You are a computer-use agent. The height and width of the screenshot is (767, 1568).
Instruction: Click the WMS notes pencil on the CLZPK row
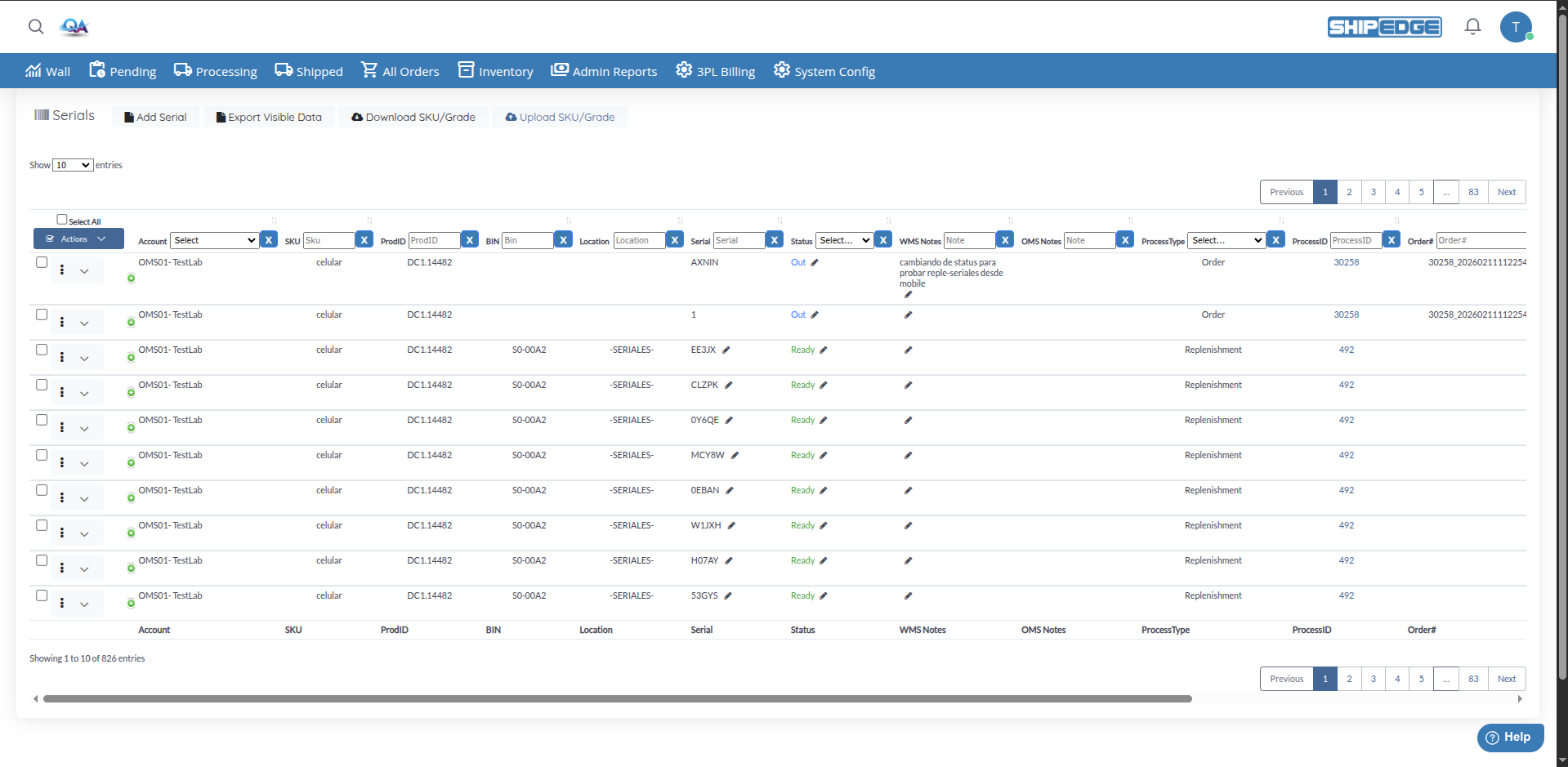tap(908, 385)
